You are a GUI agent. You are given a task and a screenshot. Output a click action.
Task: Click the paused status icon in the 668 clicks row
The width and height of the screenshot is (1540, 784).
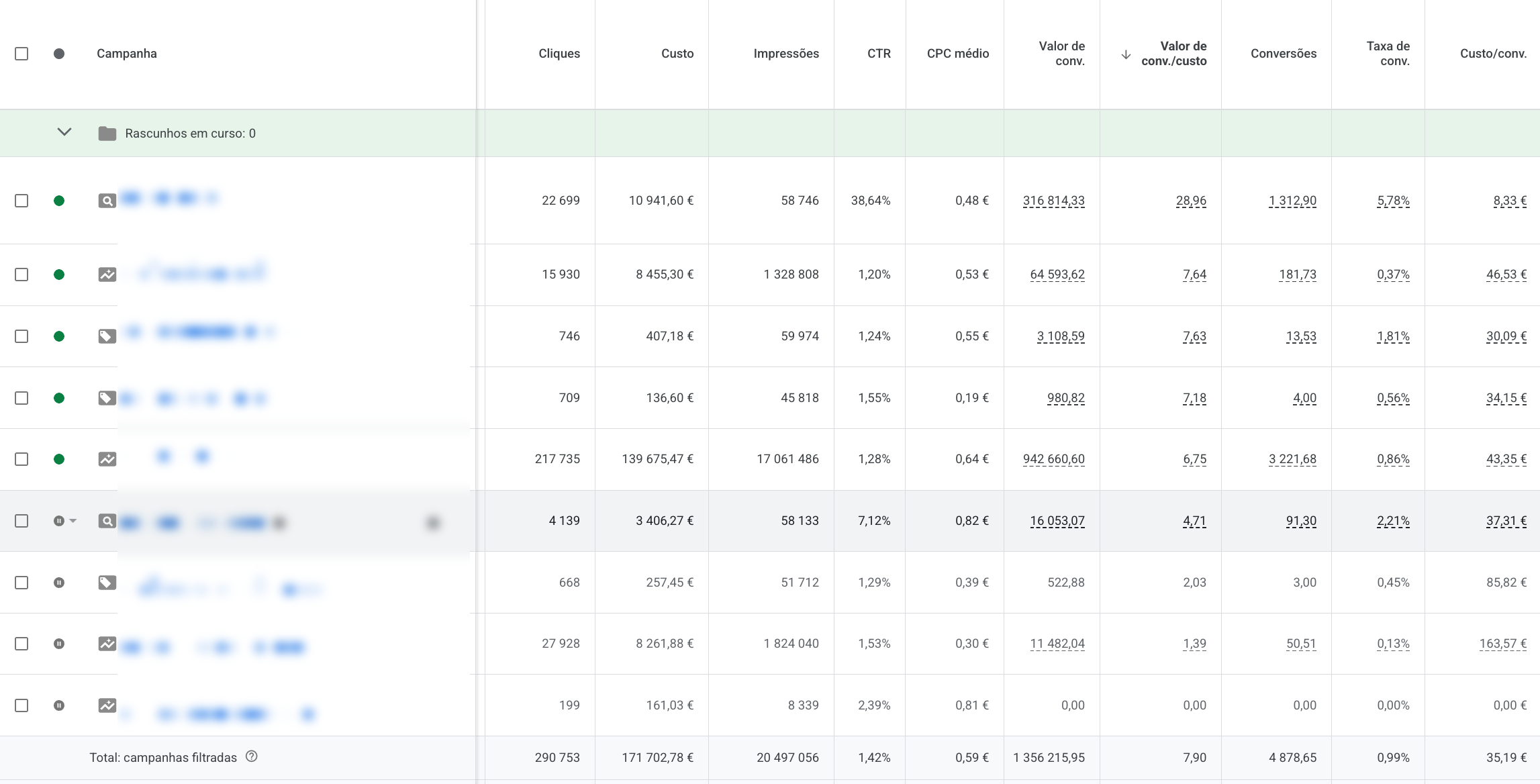click(x=59, y=583)
